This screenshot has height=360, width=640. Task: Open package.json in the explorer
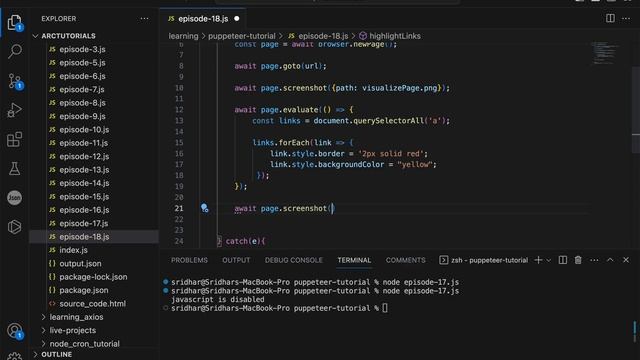(84, 290)
